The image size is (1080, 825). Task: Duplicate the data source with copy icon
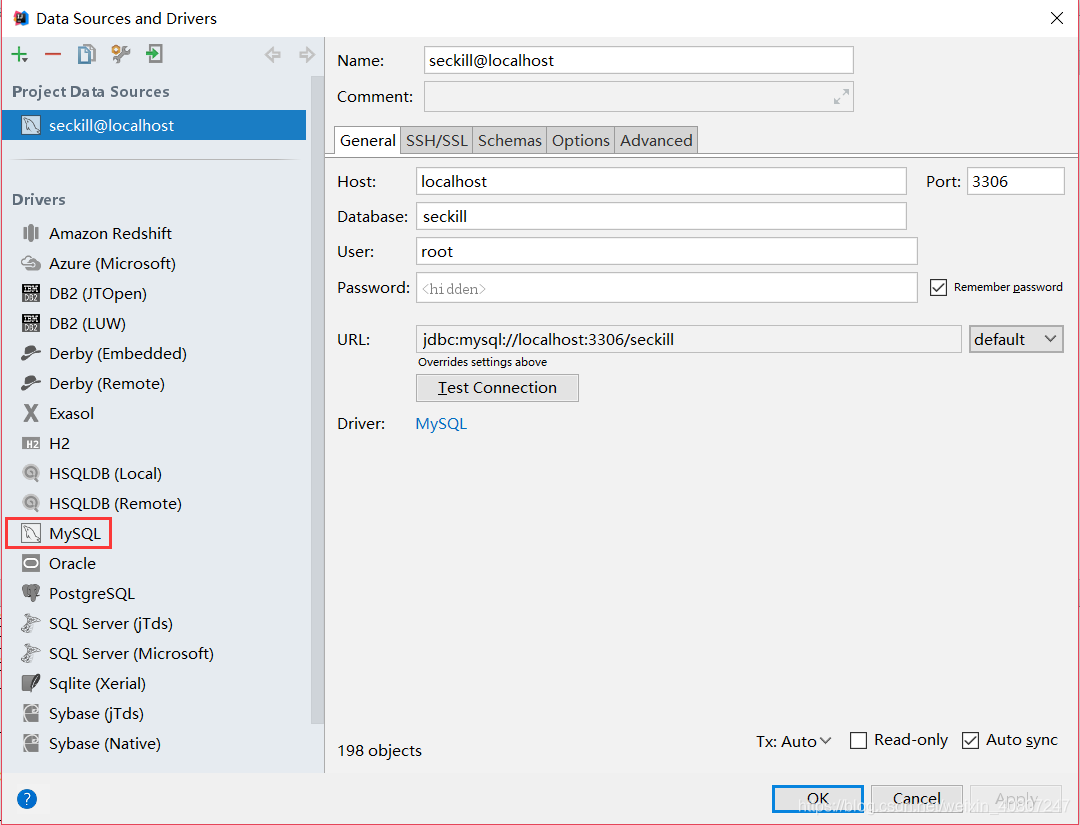click(x=87, y=54)
